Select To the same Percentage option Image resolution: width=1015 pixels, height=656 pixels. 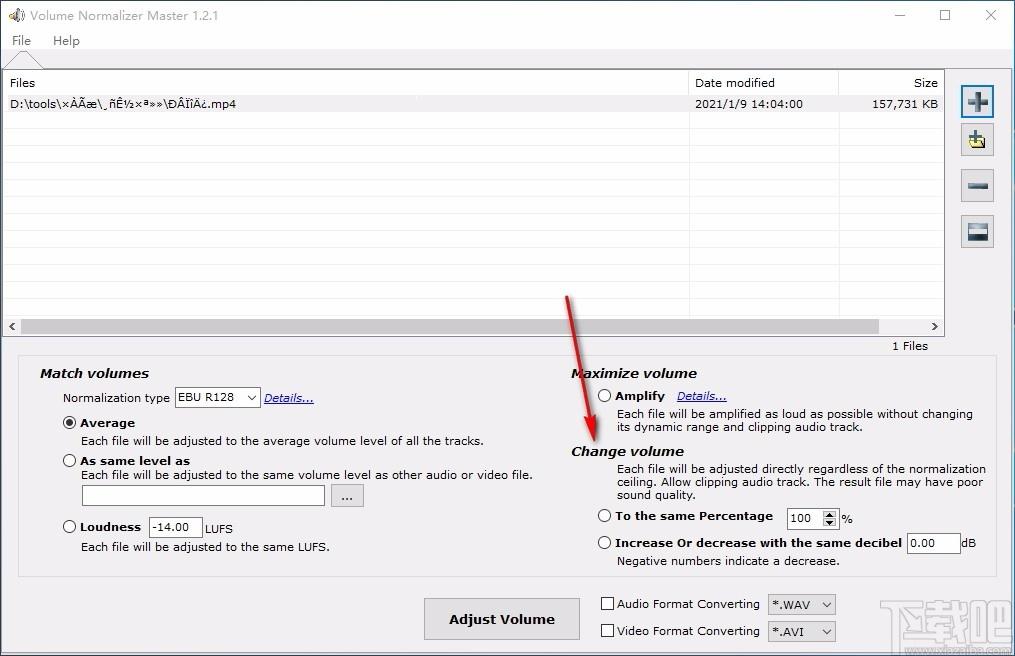604,515
